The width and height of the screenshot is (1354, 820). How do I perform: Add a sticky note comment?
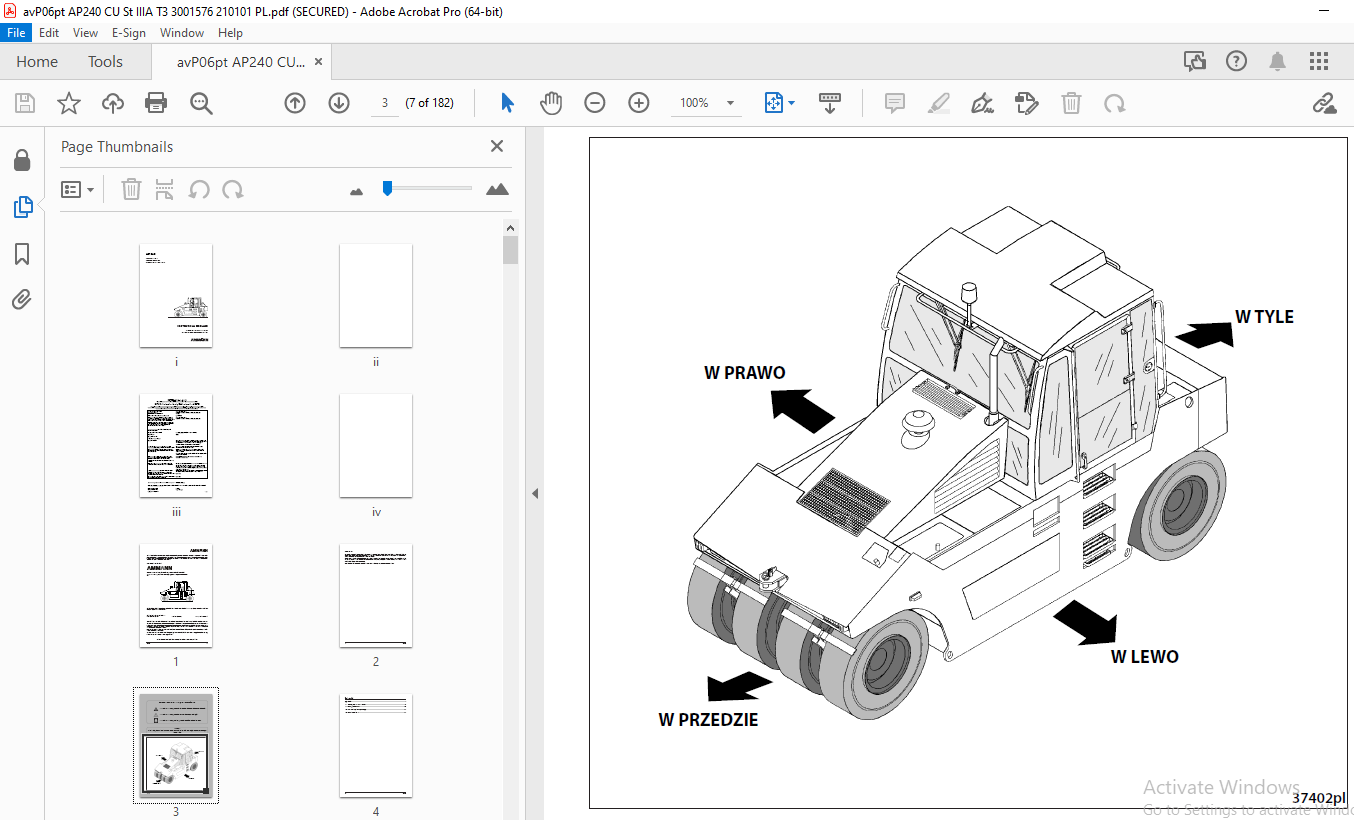pyautogui.click(x=895, y=103)
